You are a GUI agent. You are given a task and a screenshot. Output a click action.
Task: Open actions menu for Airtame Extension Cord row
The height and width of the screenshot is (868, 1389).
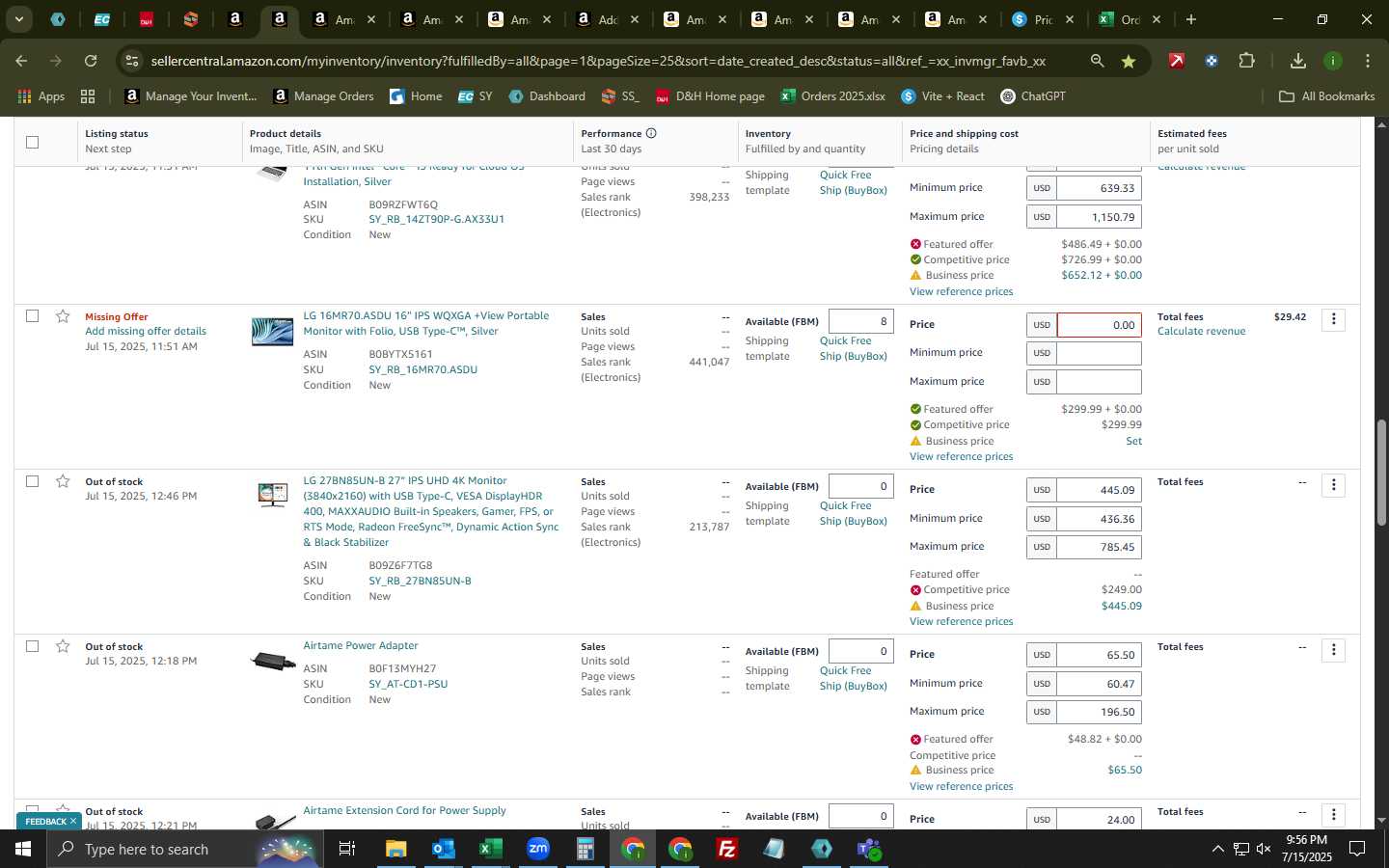pos(1334,814)
